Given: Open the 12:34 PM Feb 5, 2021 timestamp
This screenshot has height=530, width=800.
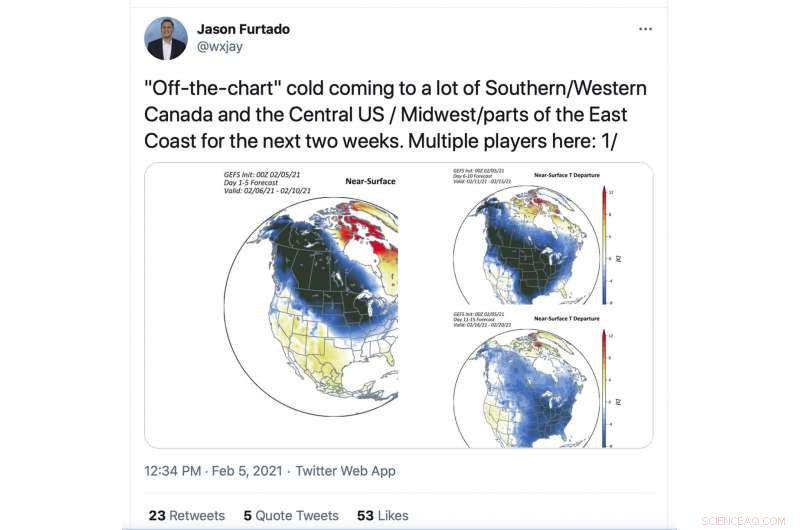Looking at the screenshot, I should pos(213,470).
